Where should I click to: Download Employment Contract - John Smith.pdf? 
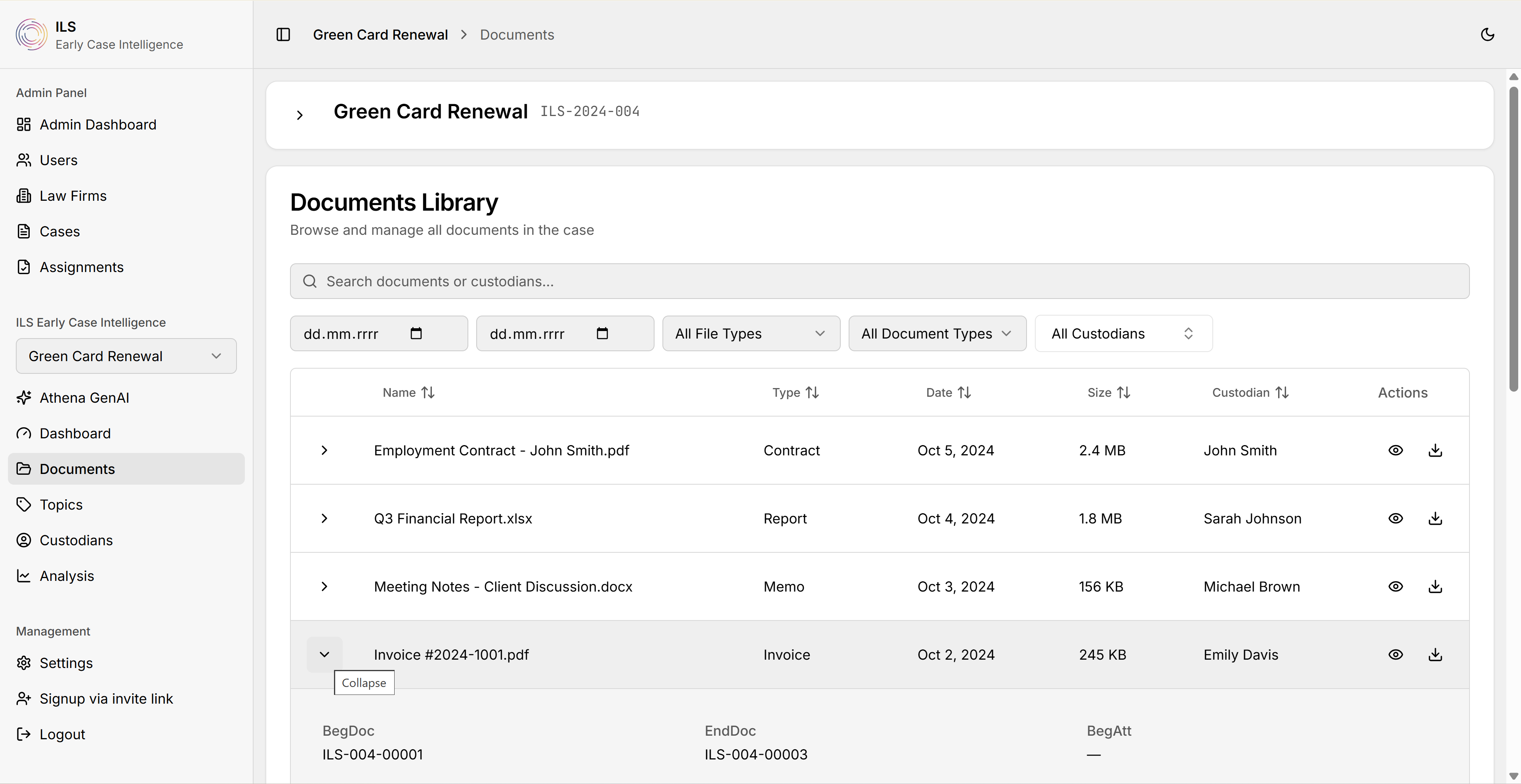[1435, 450]
